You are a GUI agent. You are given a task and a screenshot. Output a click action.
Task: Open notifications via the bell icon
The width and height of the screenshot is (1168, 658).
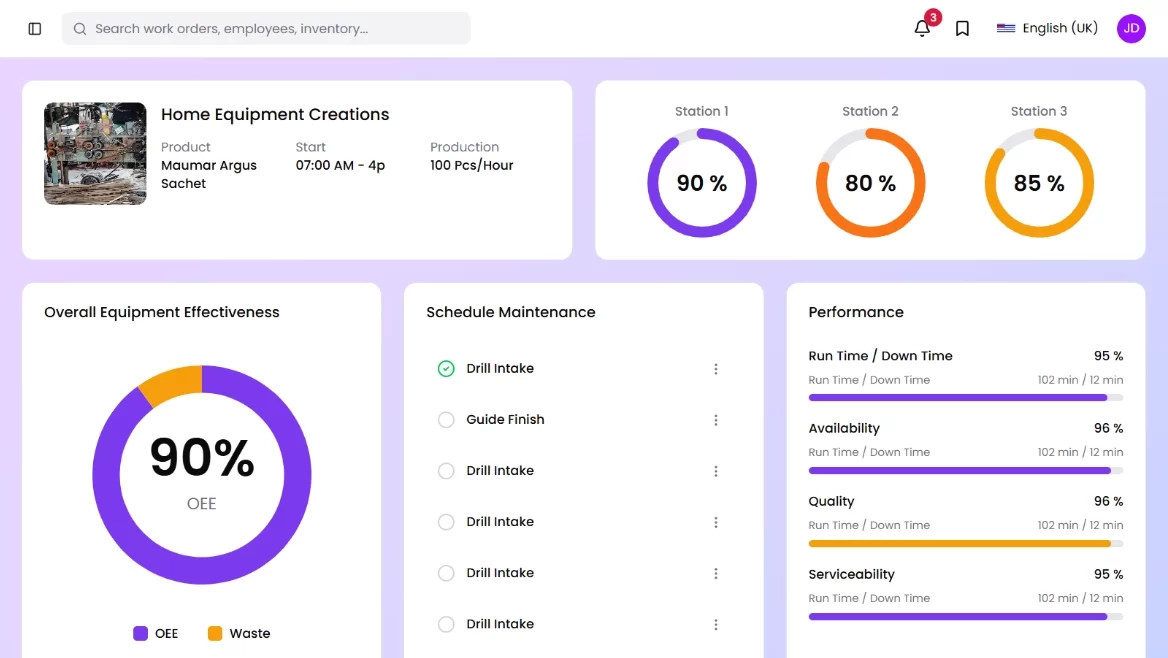pyautogui.click(x=921, y=29)
